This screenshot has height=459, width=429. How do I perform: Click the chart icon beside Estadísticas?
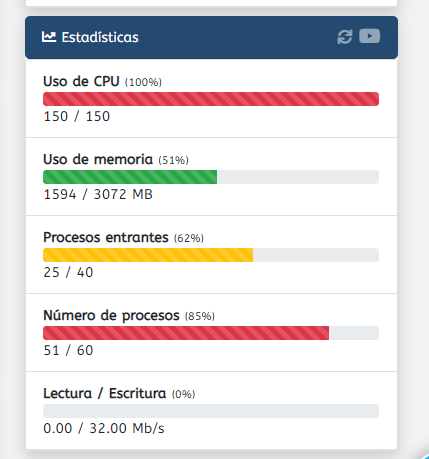(49, 37)
